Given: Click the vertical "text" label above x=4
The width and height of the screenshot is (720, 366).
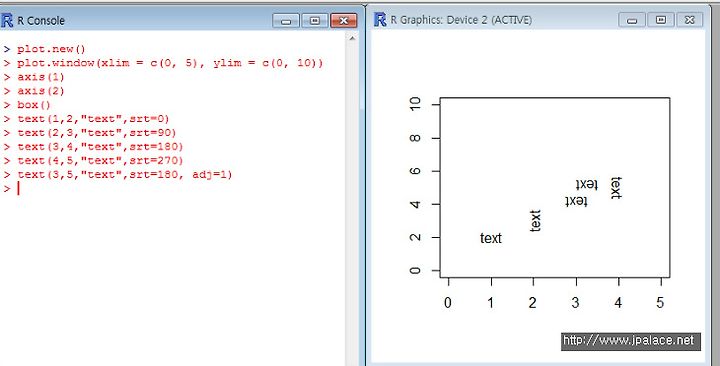Looking at the screenshot, I should (616, 188).
